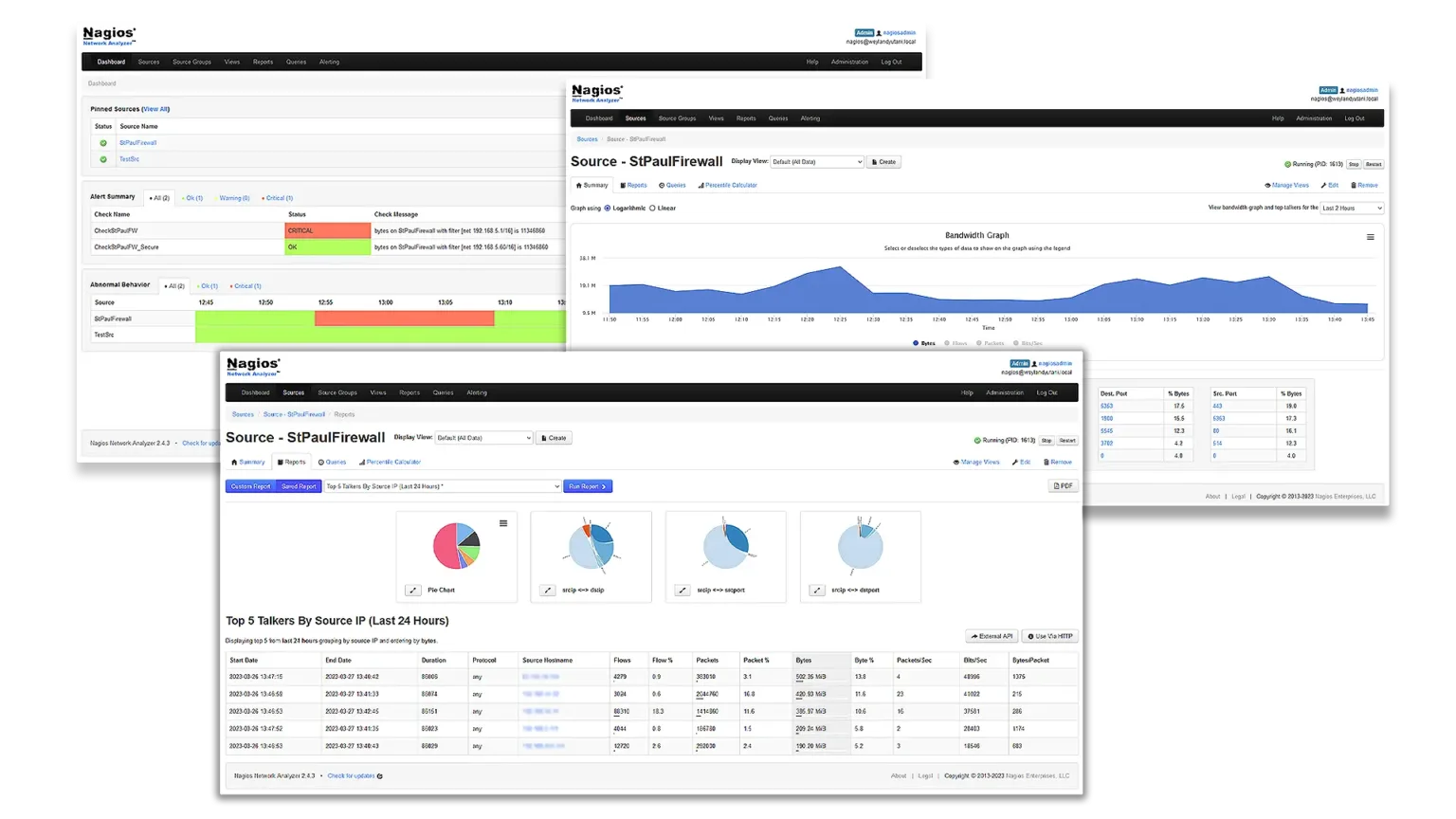The image size is (1456, 819).
Task: Open Reports tab in Reports window
Action: (x=292, y=462)
